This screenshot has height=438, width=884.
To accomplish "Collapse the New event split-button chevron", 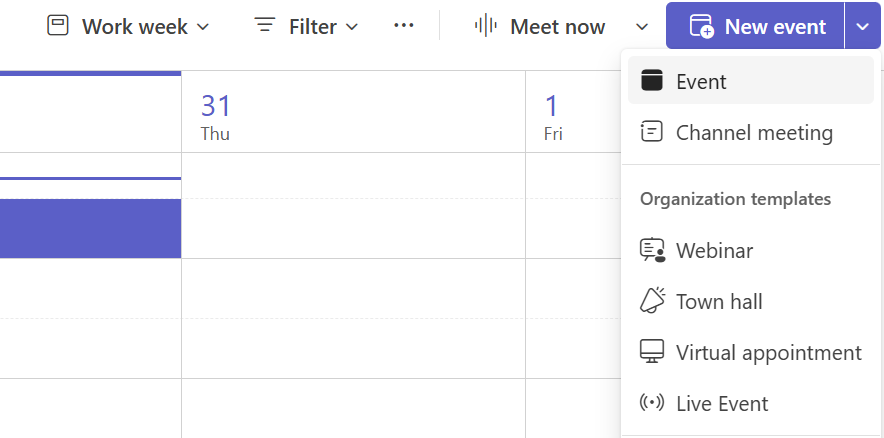I will 863,26.
